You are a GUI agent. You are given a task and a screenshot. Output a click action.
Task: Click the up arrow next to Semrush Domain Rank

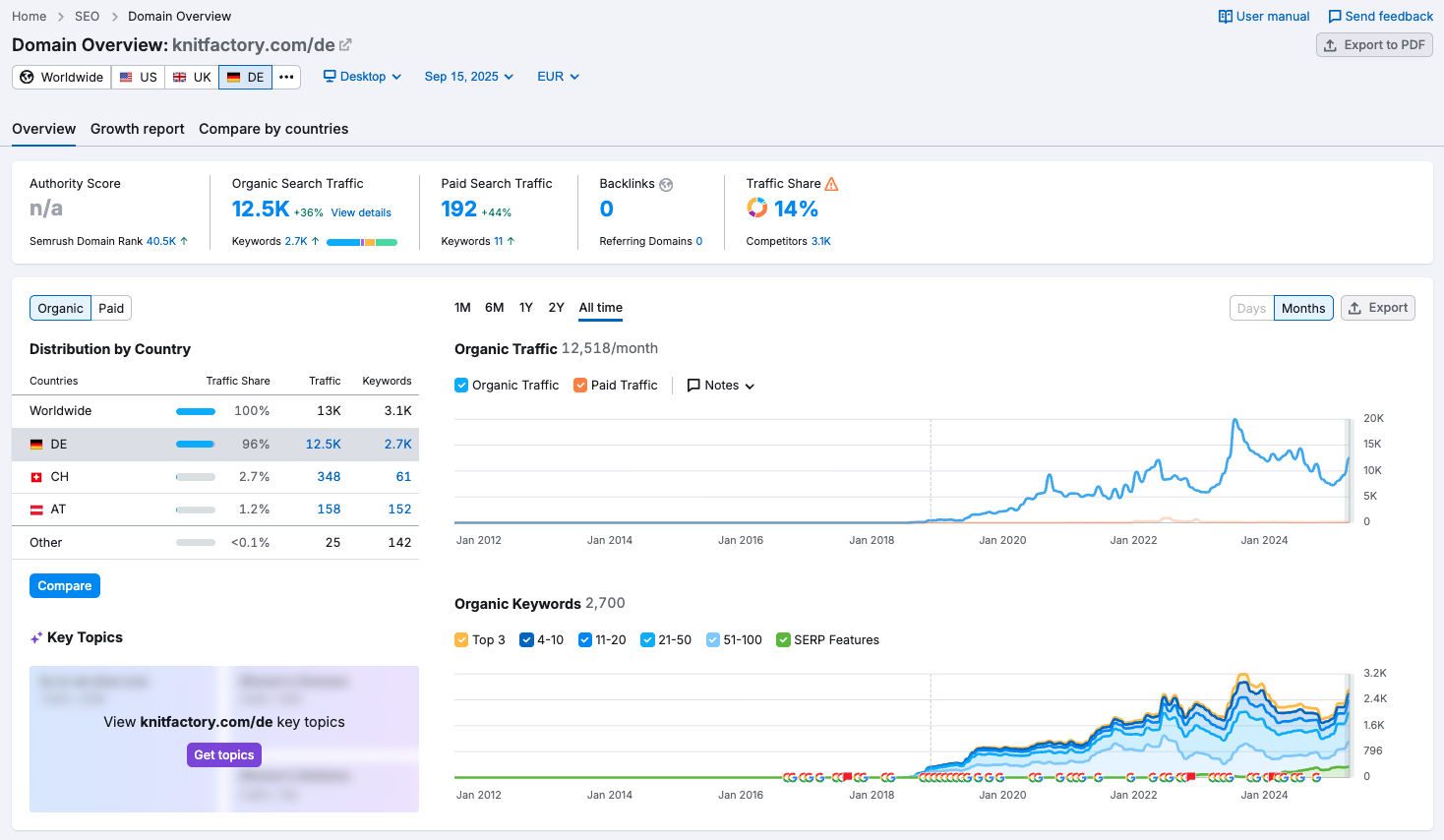[184, 241]
